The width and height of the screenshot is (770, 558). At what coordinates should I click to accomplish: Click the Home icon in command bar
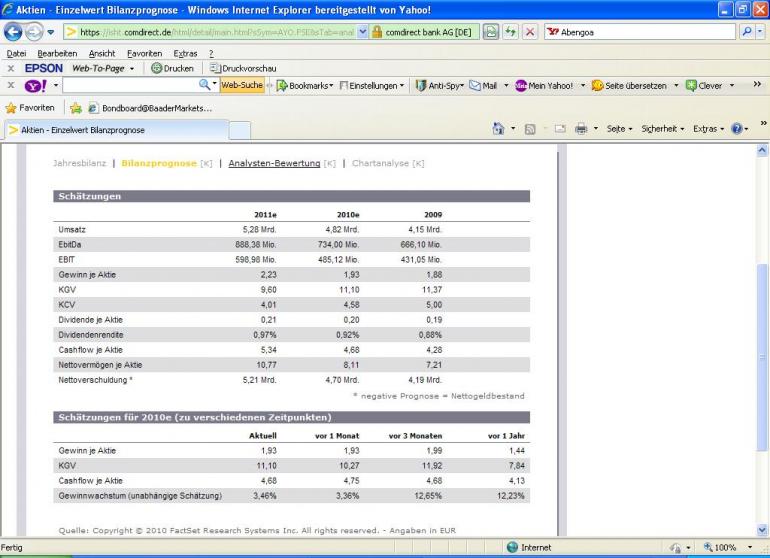tap(498, 129)
